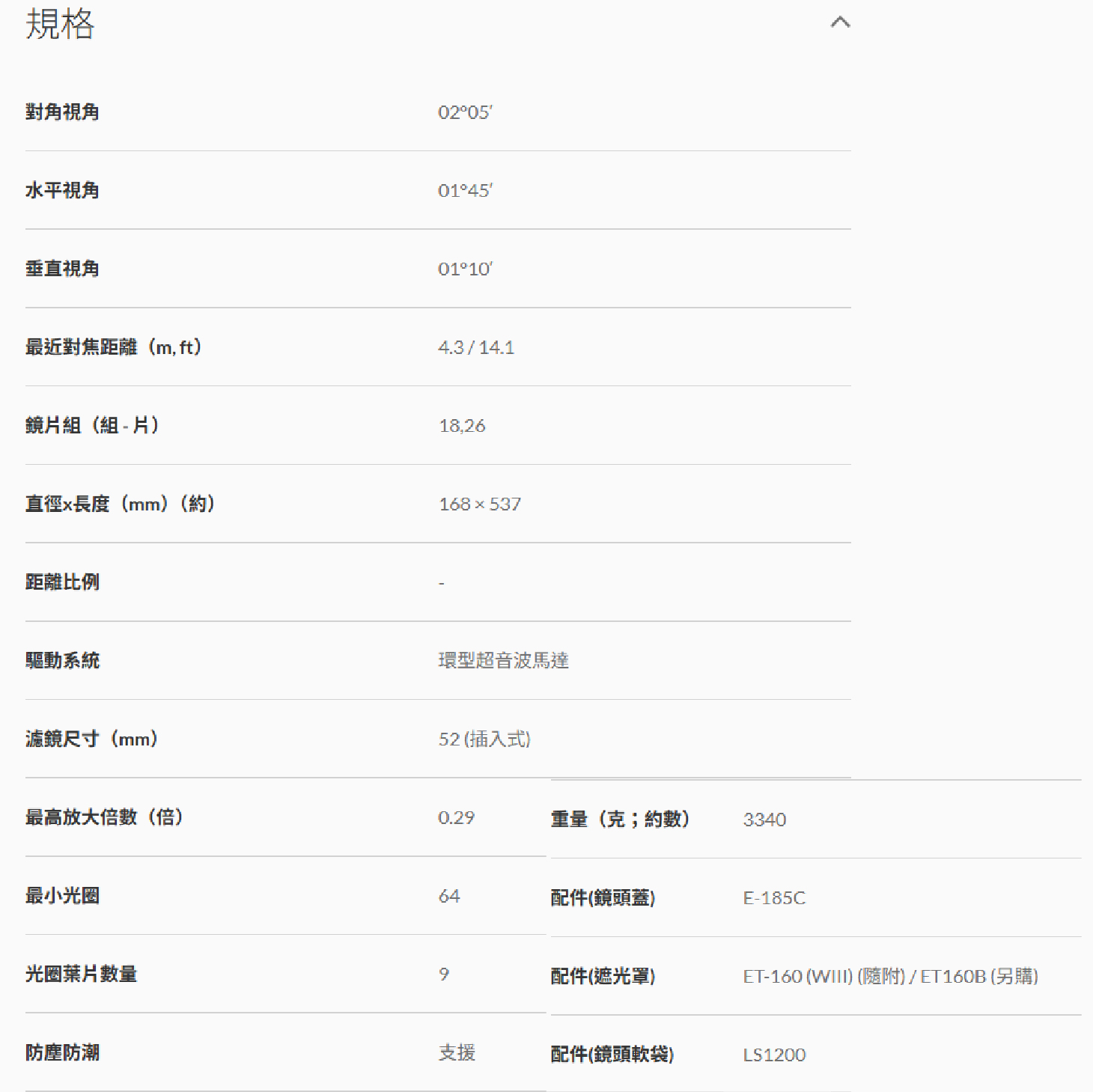Screen dimensions: 1093x1092
Task: Click the 配件(鏡頭軟袋) label
Action: (612, 1055)
